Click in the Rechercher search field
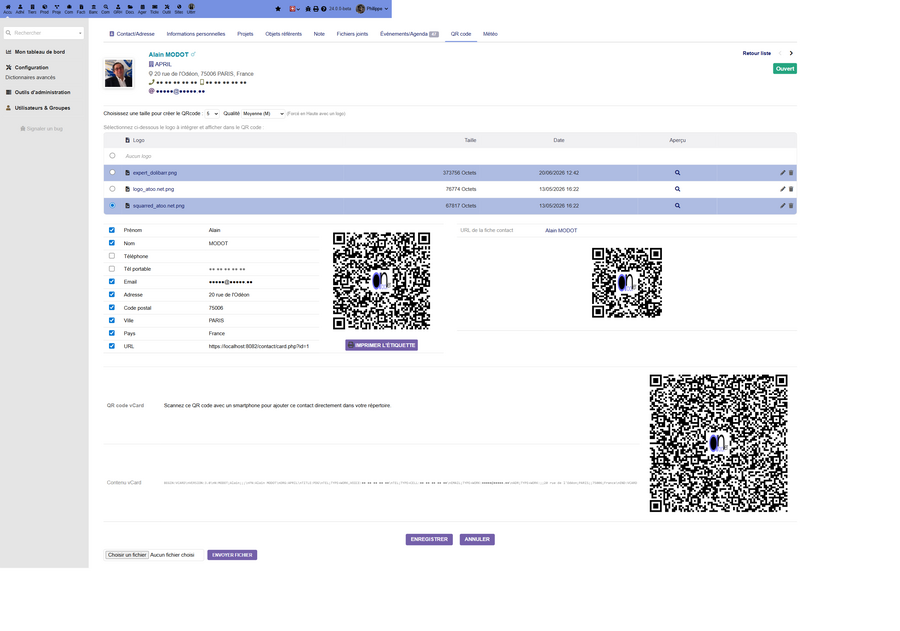 44,33
